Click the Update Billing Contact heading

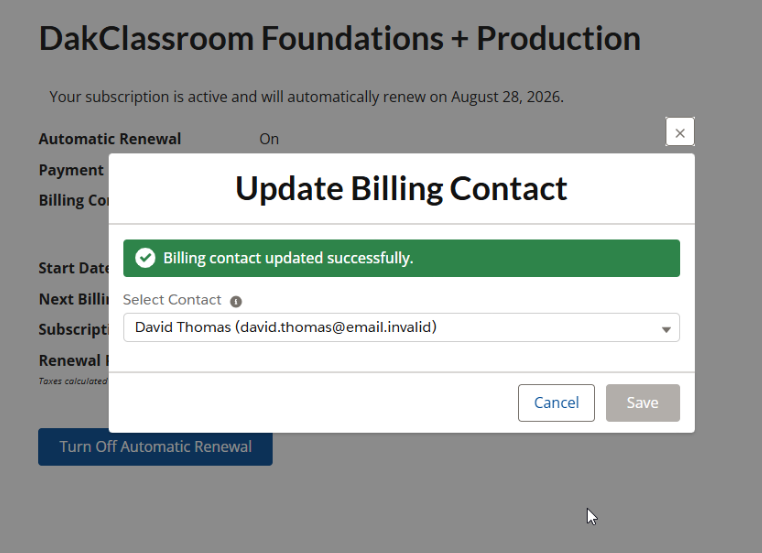401,188
